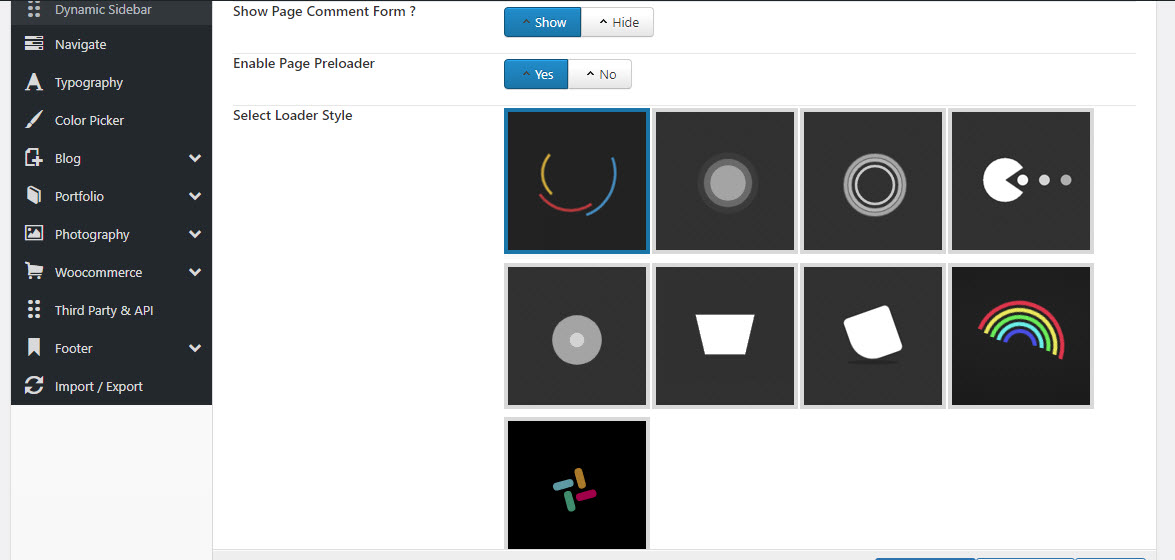Open the Import / Export section
The image size is (1175, 560).
(x=112, y=386)
